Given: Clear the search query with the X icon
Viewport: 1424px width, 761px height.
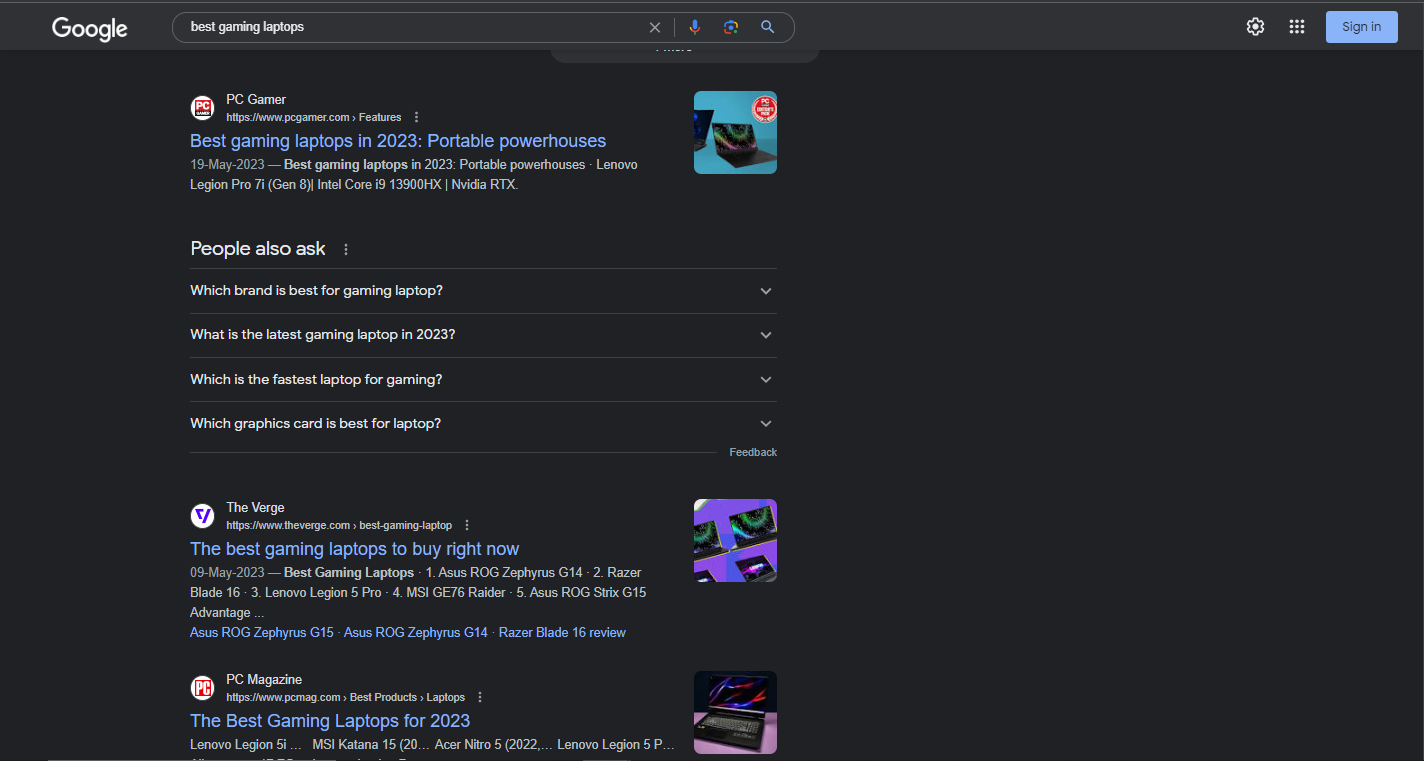Looking at the screenshot, I should coord(655,28).
